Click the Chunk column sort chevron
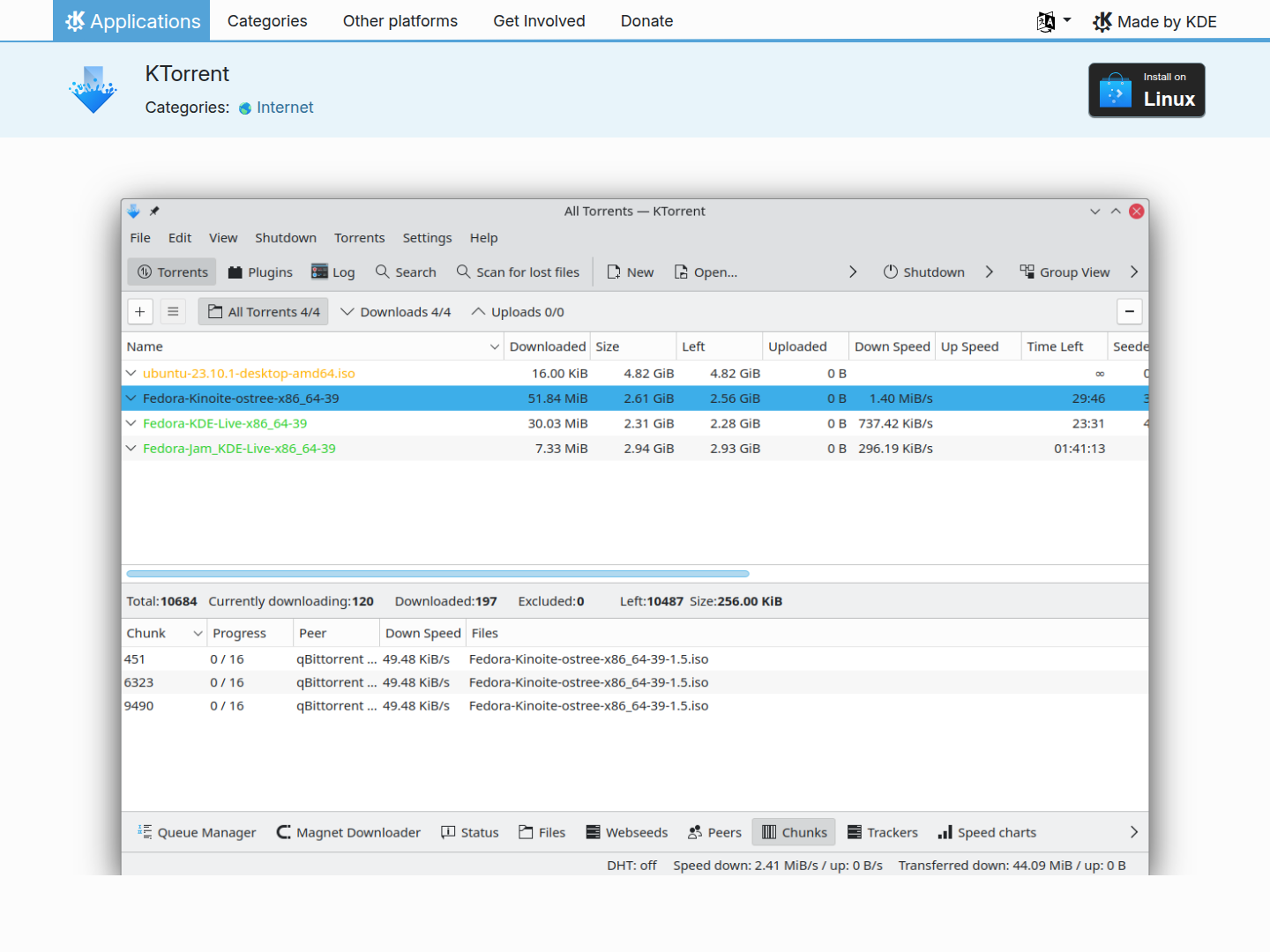 tap(198, 634)
